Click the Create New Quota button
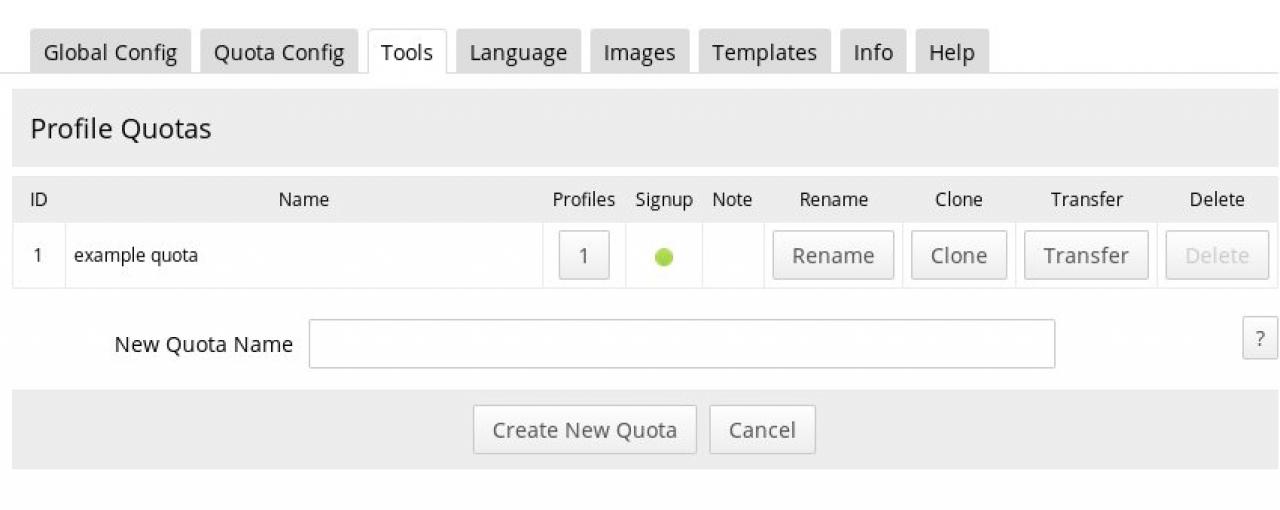The height and width of the screenshot is (510, 1280). click(x=584, y=430)
